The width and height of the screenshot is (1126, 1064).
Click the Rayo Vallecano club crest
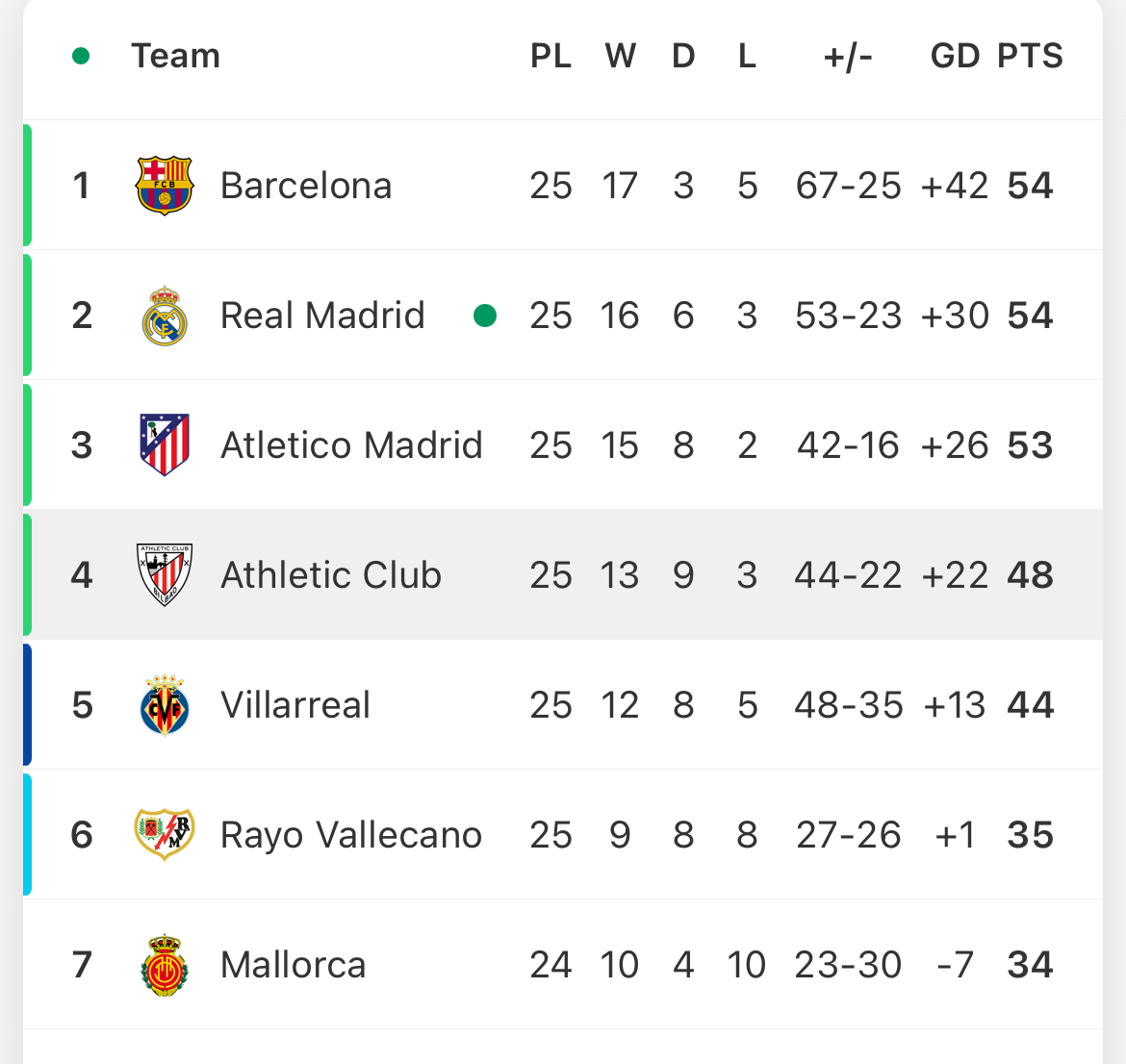pyautogui.click(x=165, y=834)
